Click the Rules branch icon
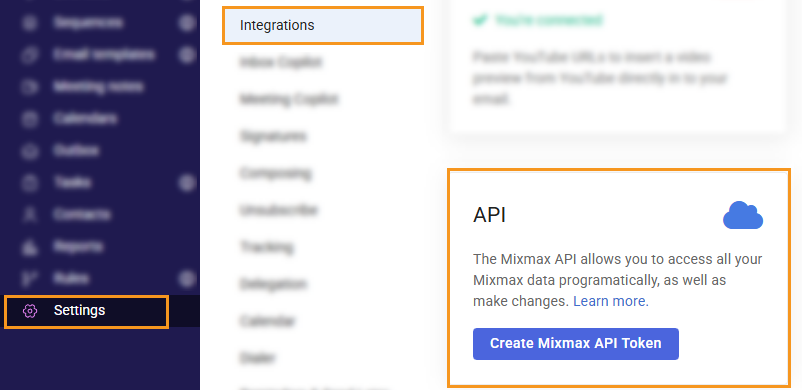802x390 pixels. [x=30, y=278]
